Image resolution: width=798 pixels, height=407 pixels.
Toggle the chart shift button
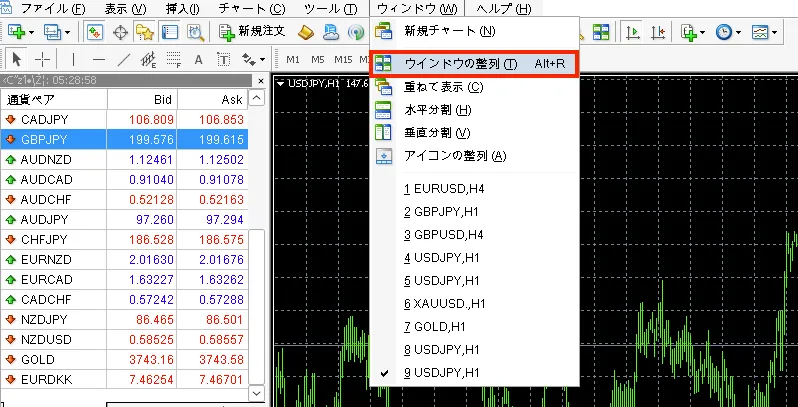click(x=658, y=32)
